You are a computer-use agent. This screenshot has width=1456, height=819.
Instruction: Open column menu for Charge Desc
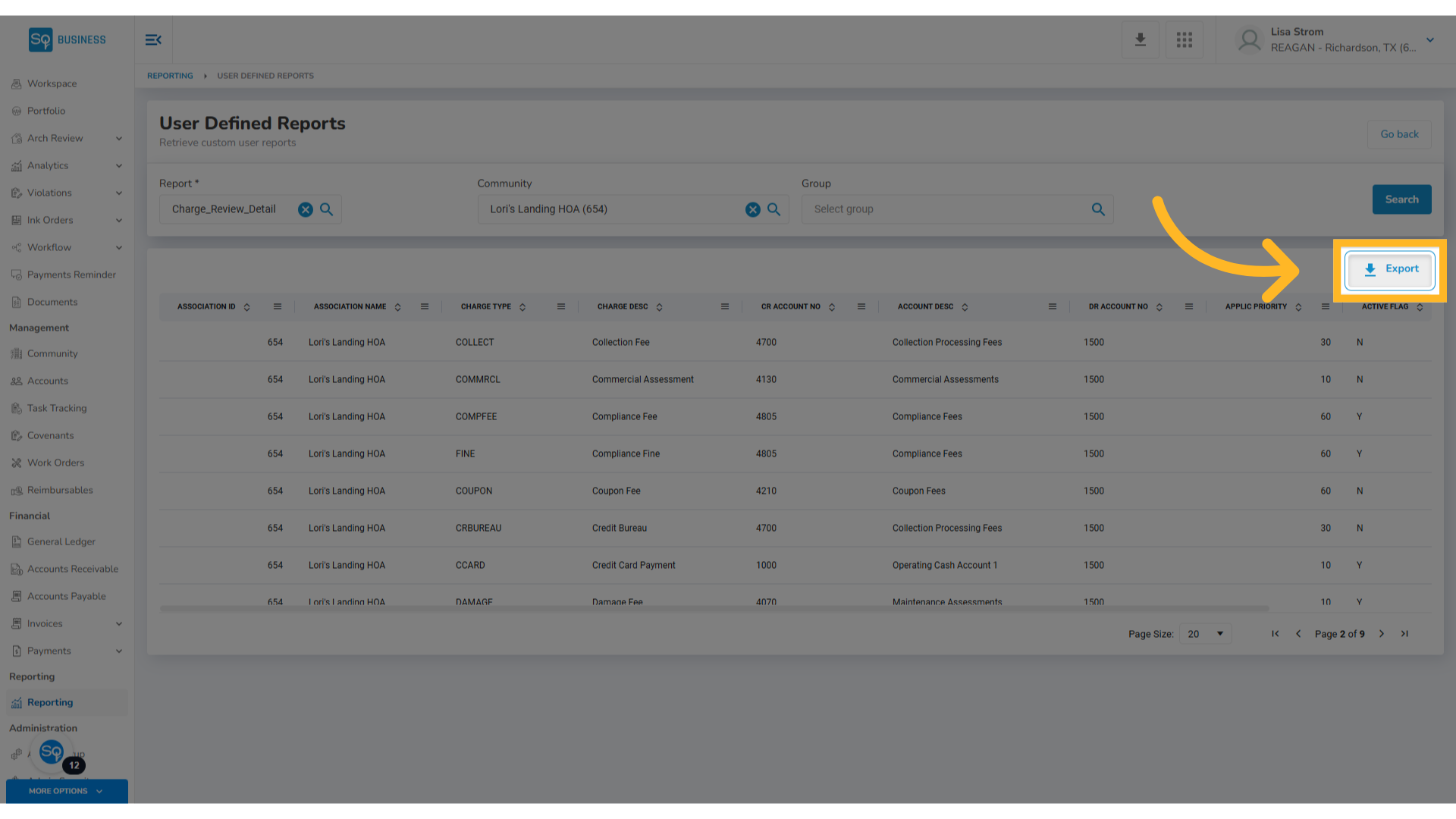725,307
